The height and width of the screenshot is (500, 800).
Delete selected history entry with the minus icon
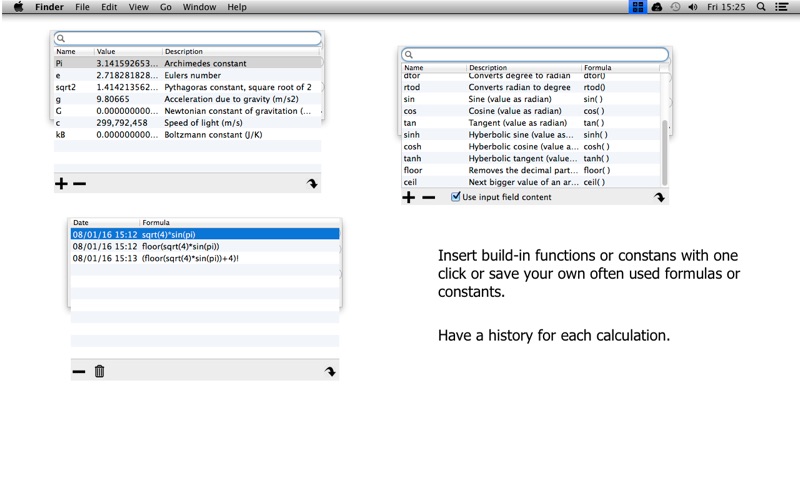pos(79,371)
